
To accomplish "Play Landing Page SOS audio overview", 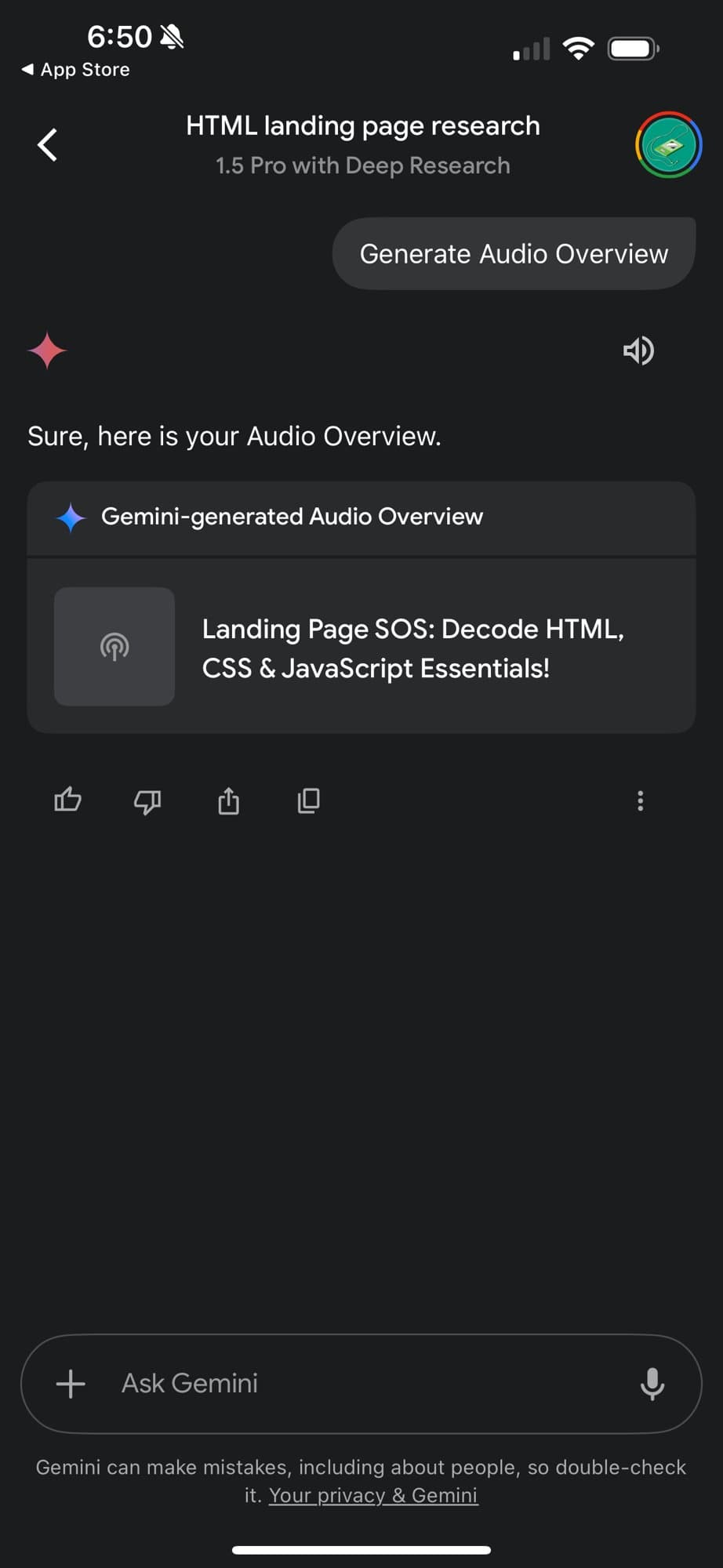I will click(x=413, y=648).
